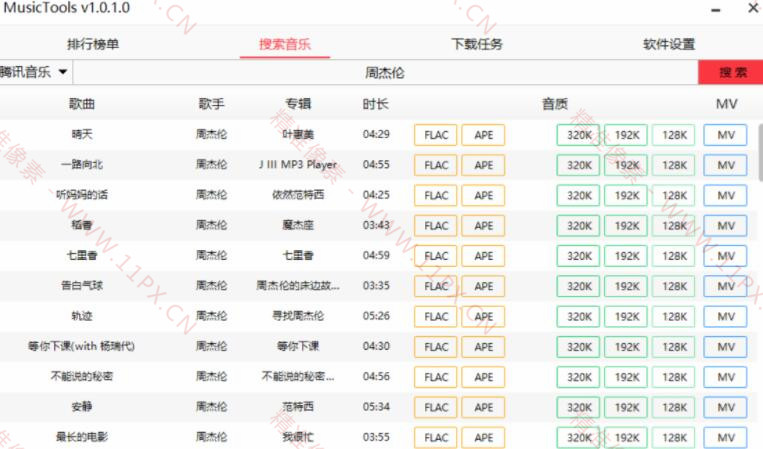Viewport: 763px width, 449px height.
Task: Open the 排行榜单 tab
Action: coord(93,44)
